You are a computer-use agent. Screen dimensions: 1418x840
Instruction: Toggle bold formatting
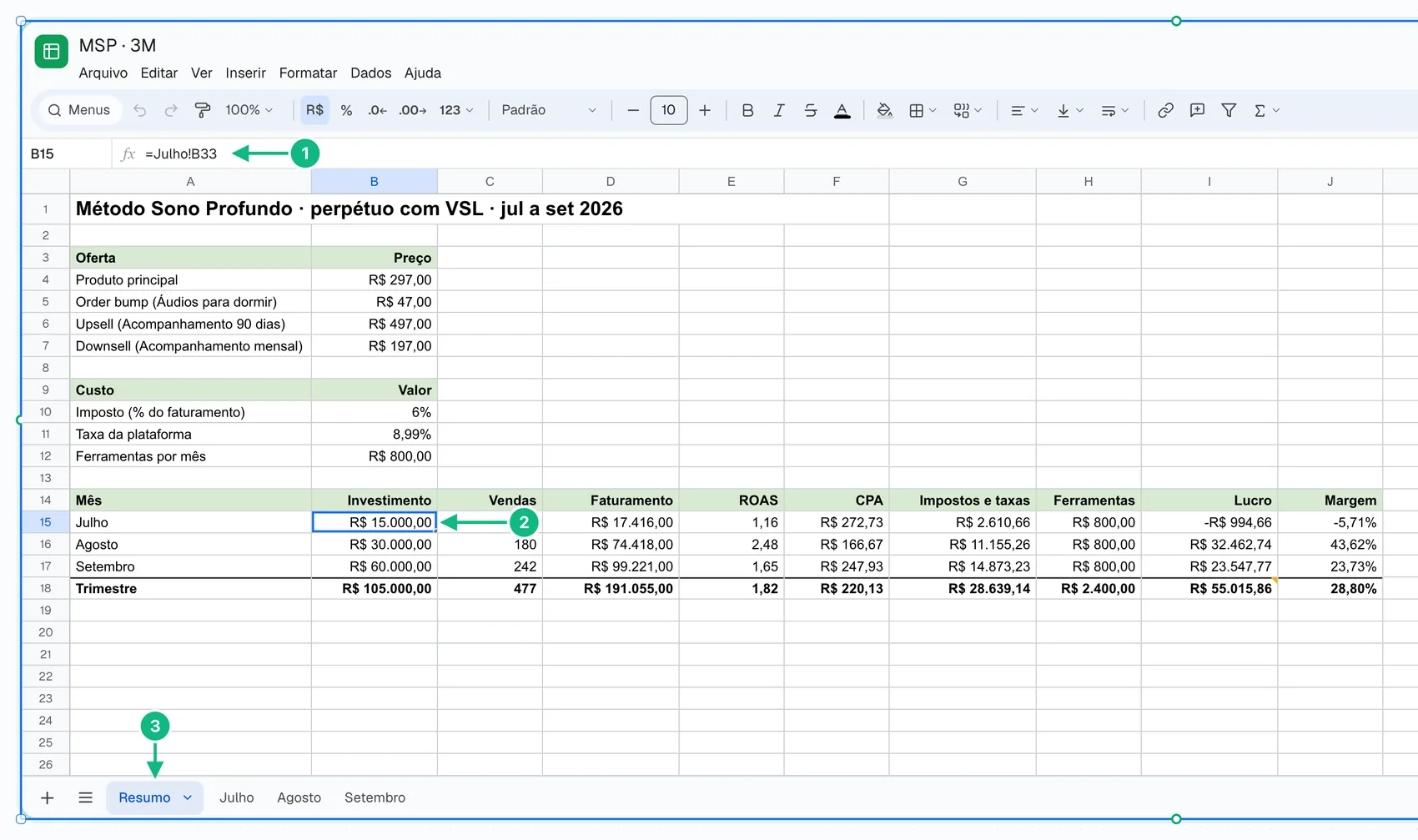click(747, 110)
